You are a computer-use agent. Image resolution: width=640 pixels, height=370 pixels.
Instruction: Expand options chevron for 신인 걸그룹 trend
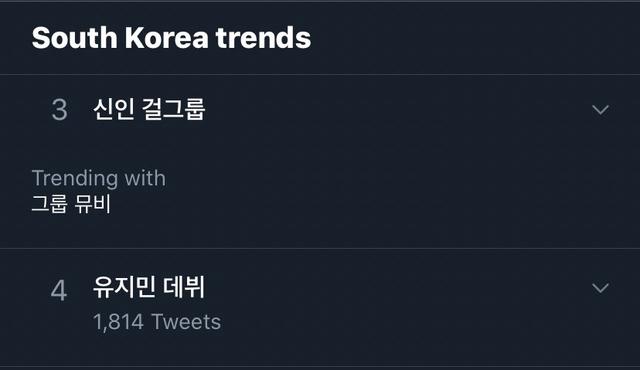600,109
